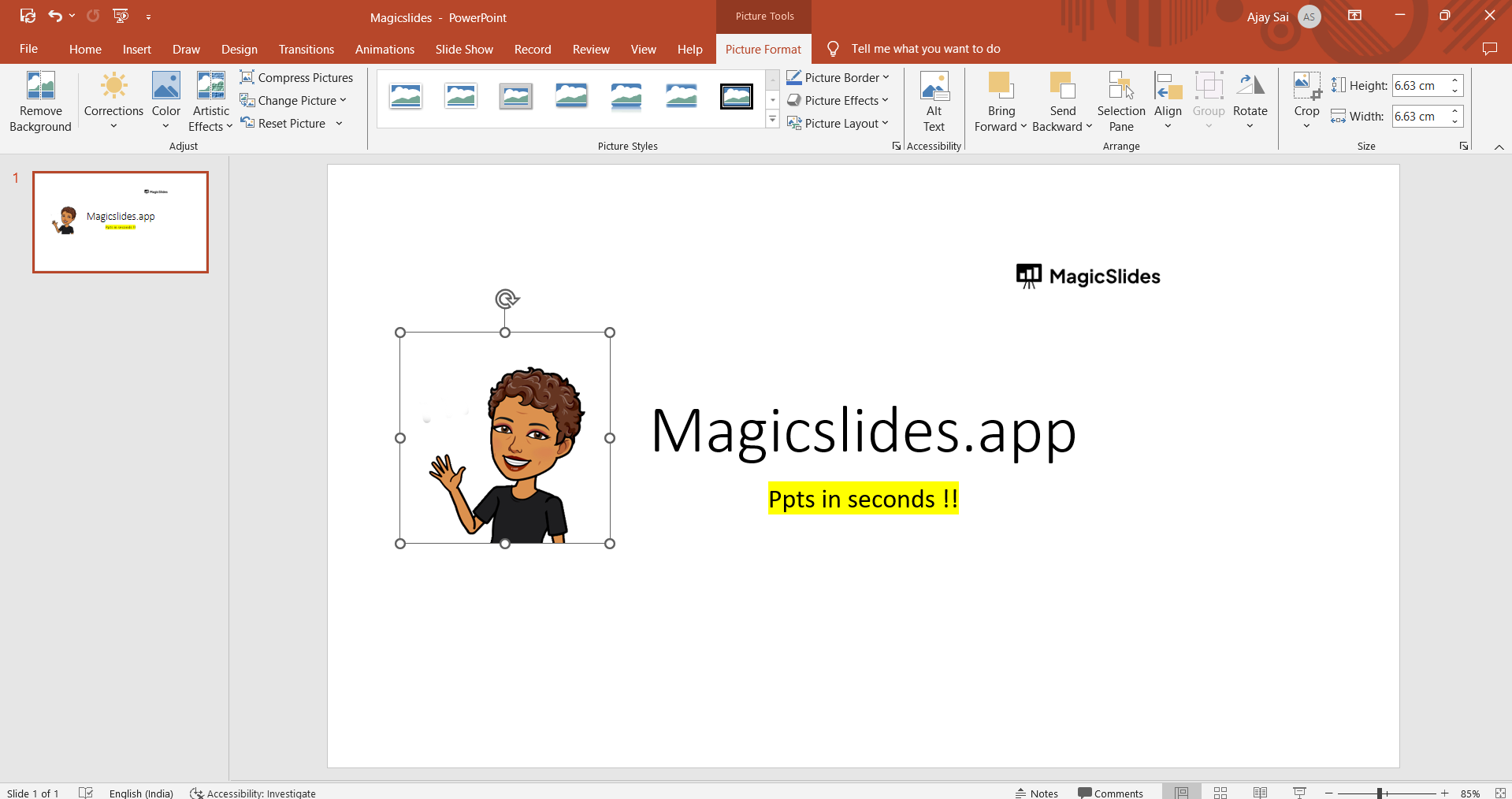Toggle the Notes pane in status bar
Screen dimensions: 1512x799
(x=1037, y=793)
